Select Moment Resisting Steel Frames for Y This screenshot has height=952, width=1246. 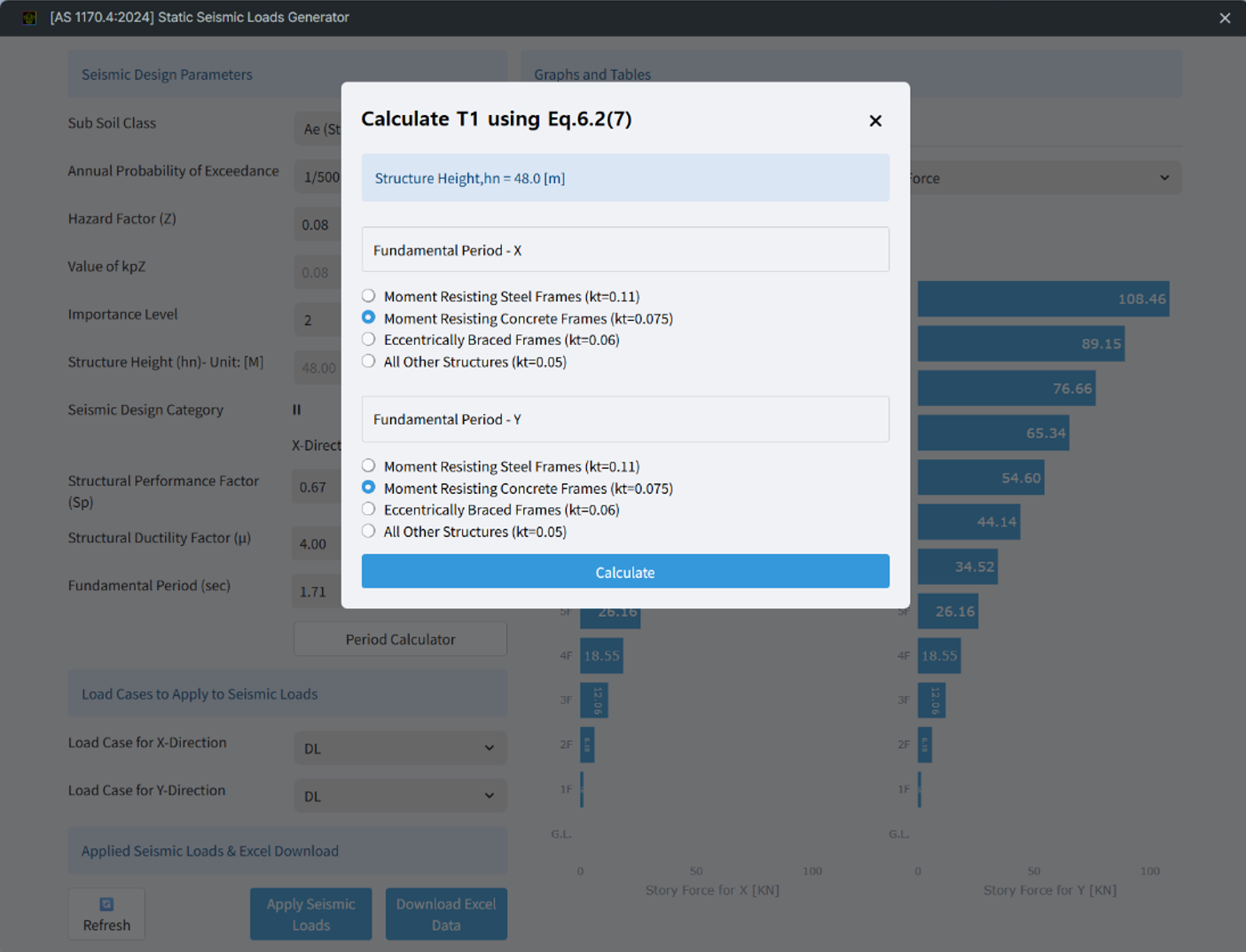(x=369, y=466)
